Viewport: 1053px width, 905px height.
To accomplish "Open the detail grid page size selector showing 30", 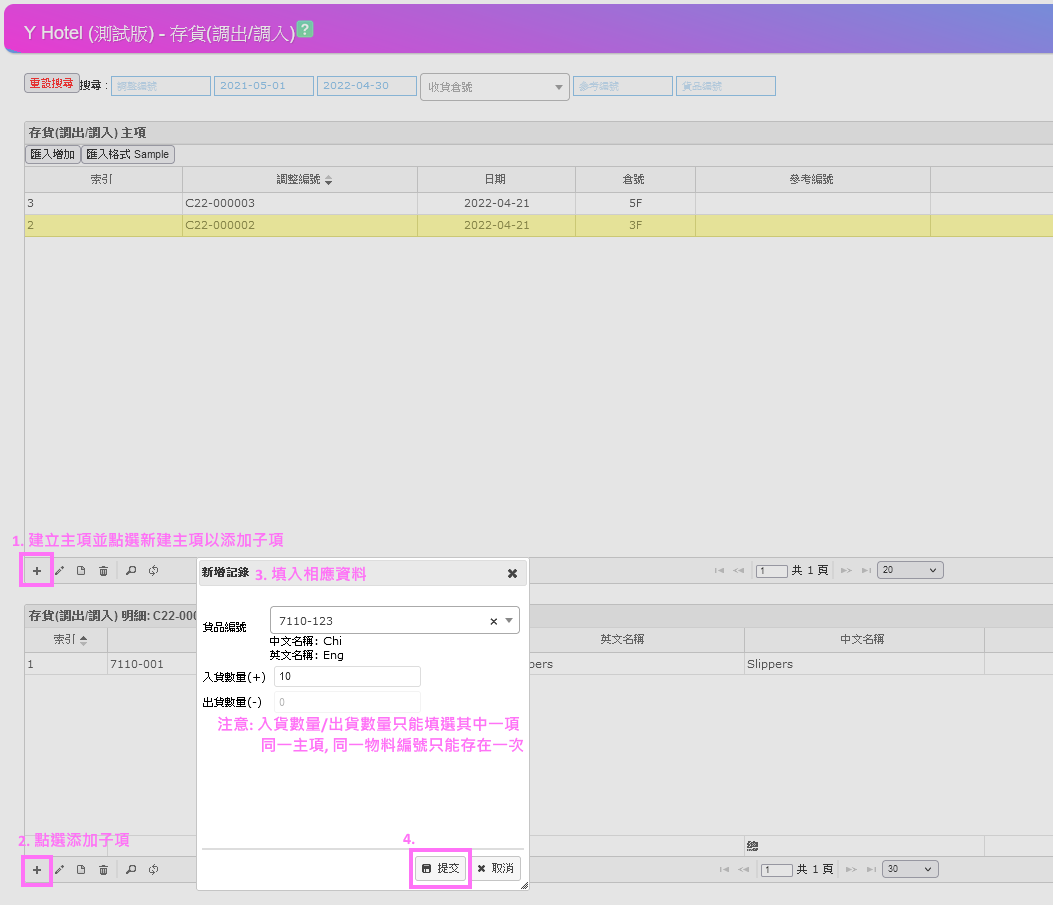I will coord(909,869).
